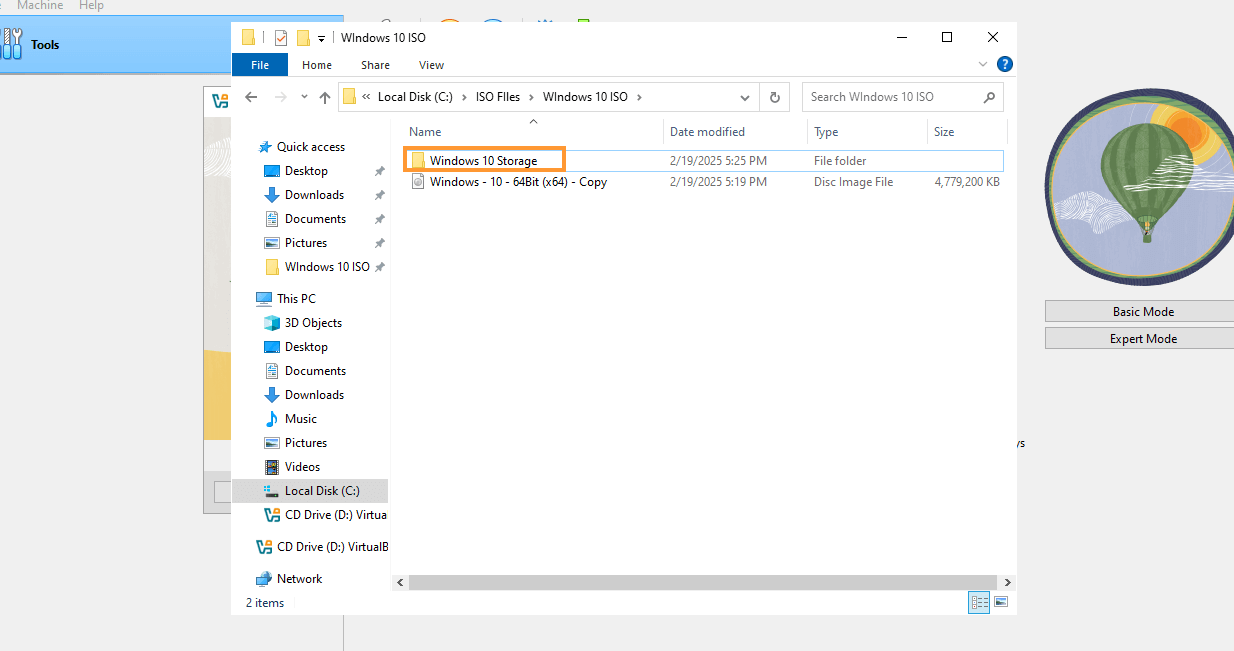Expand the ribbon with the chevron
The width and height of the screenshot is (1234, 651).
(x=982, y=64)
